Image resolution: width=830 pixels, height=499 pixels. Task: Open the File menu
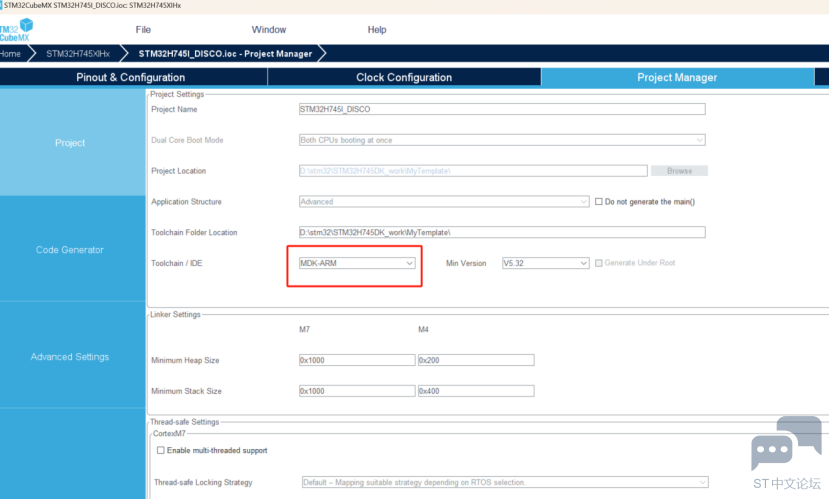pos(143,30)
